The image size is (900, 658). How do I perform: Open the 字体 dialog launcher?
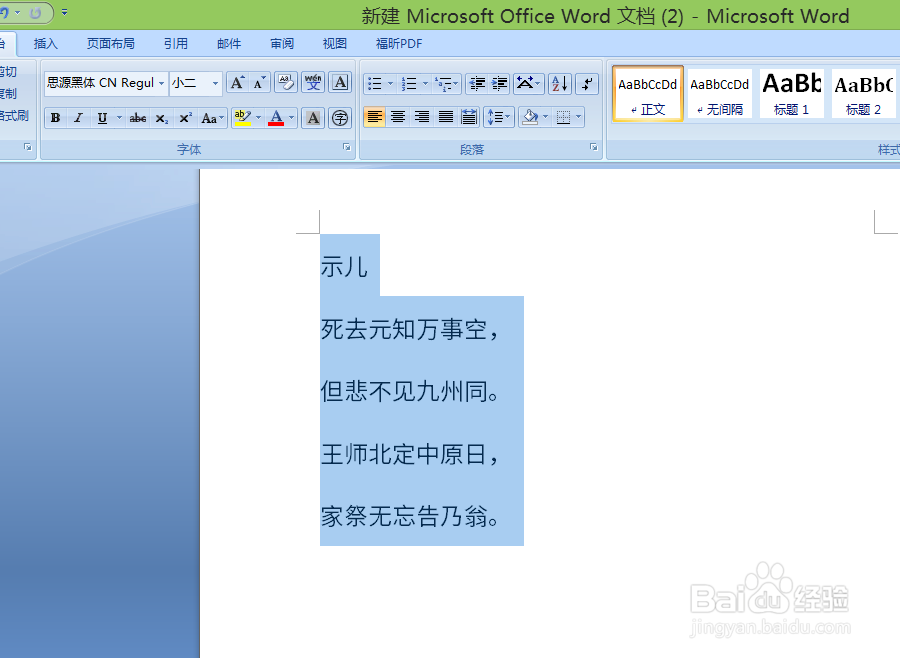(347, 147)
